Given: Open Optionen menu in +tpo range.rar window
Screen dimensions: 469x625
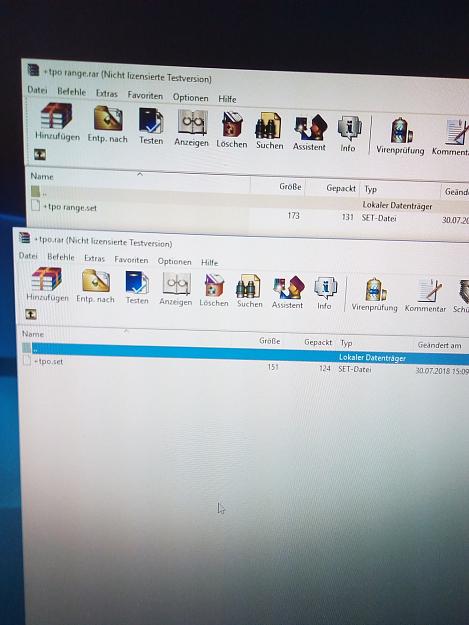Looking at the screenshot, I should 190,98.
